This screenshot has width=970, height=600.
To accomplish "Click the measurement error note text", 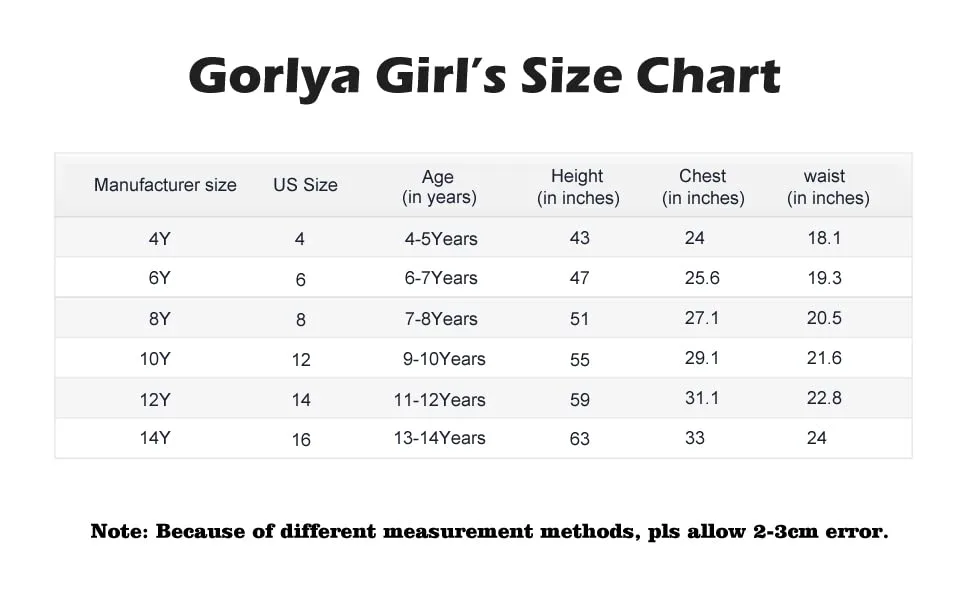I will click(489, 531).
